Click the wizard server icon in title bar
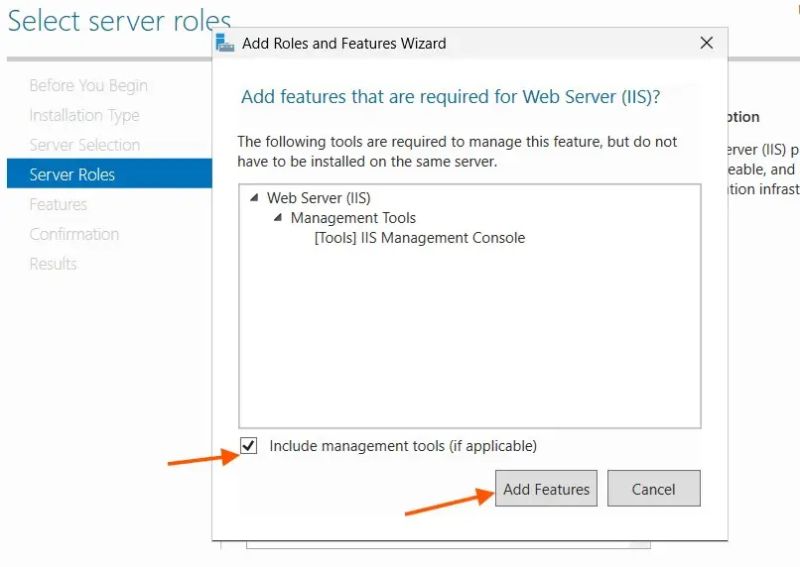Screen dimensions: 800x567 point(224,43)
